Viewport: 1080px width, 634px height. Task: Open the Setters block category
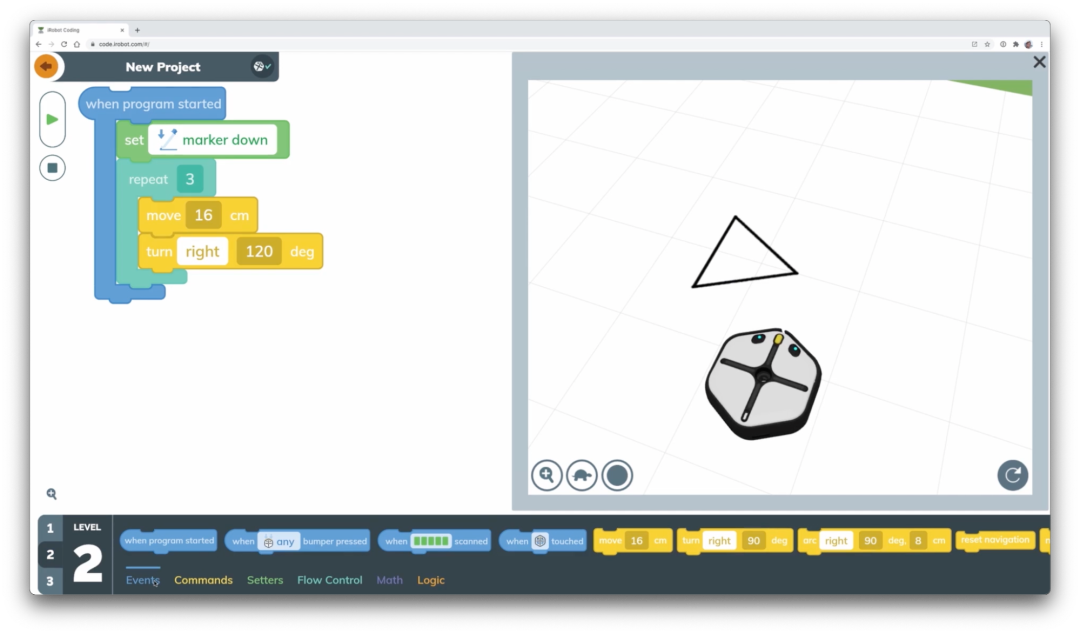click(265, 580)
